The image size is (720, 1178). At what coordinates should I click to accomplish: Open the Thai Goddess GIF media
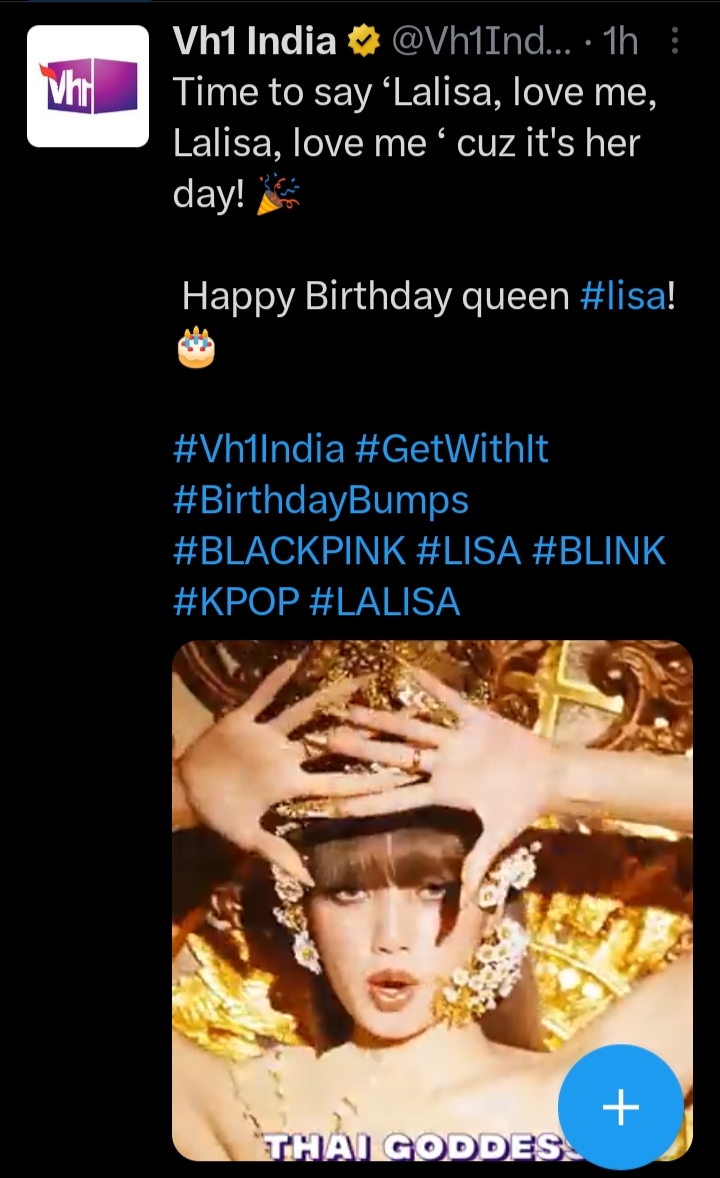[432, 900]
